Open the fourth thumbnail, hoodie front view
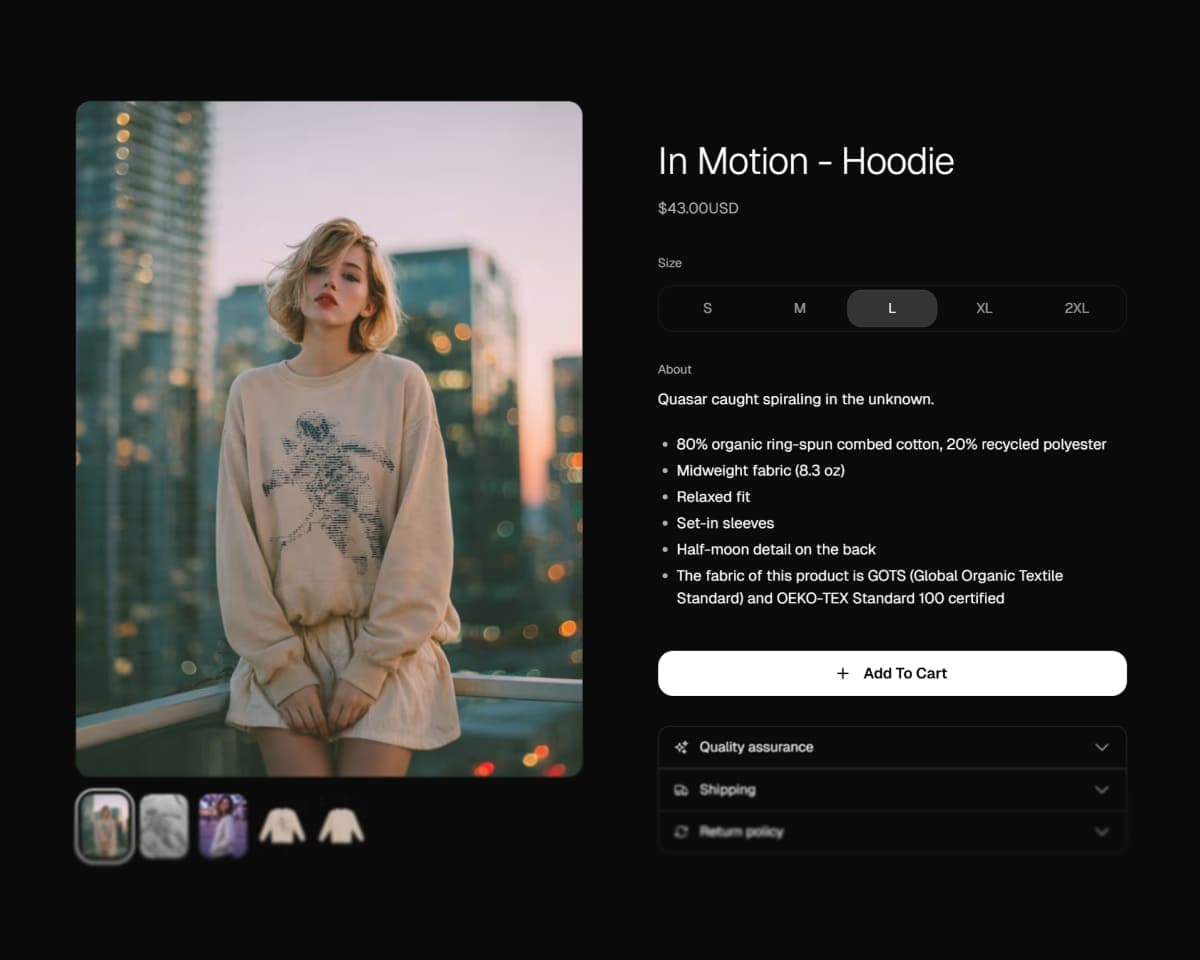1200x960 pixels. 282,826
